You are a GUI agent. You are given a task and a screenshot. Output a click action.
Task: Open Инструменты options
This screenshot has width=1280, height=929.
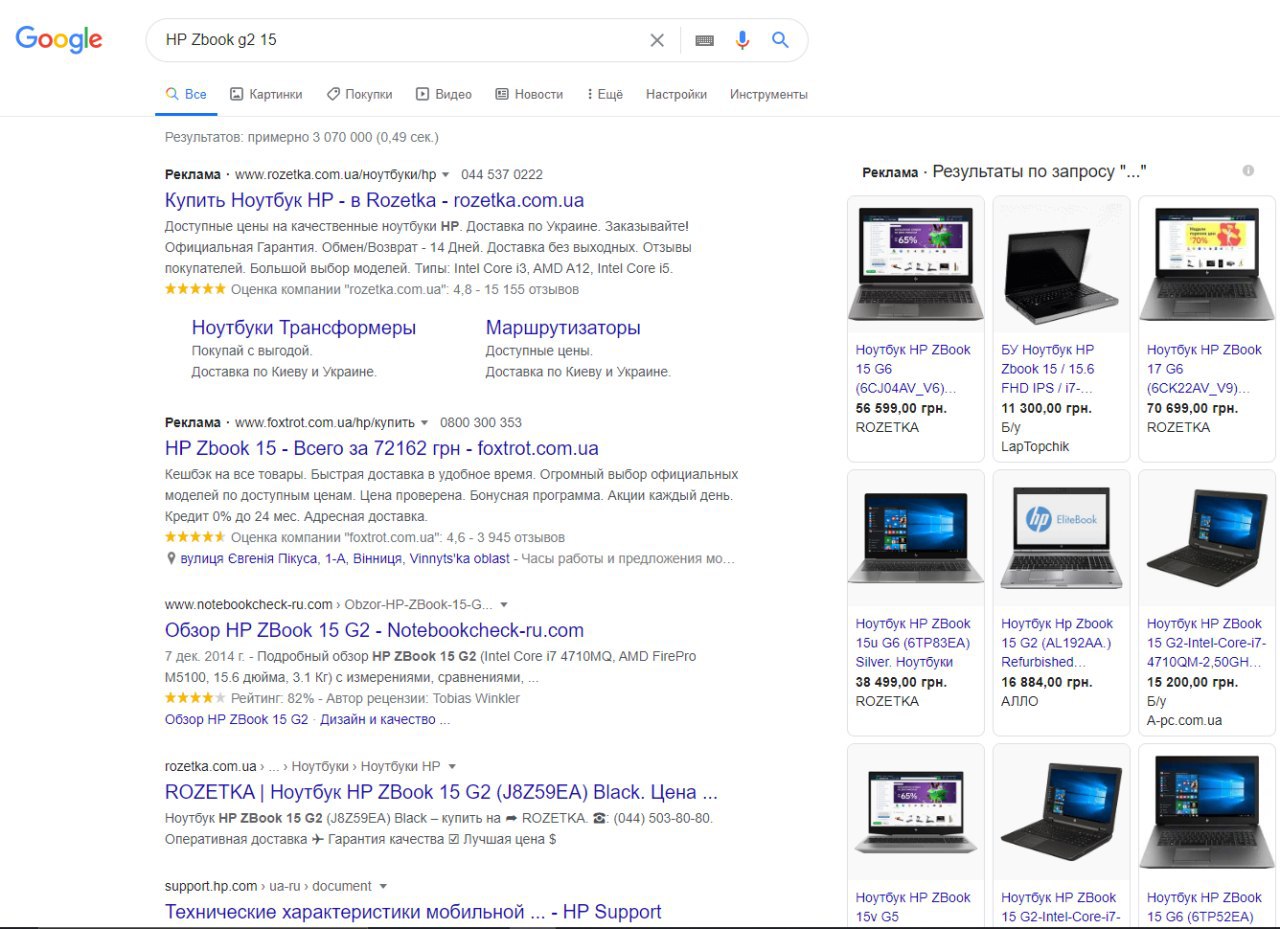(x=768, y=94)
